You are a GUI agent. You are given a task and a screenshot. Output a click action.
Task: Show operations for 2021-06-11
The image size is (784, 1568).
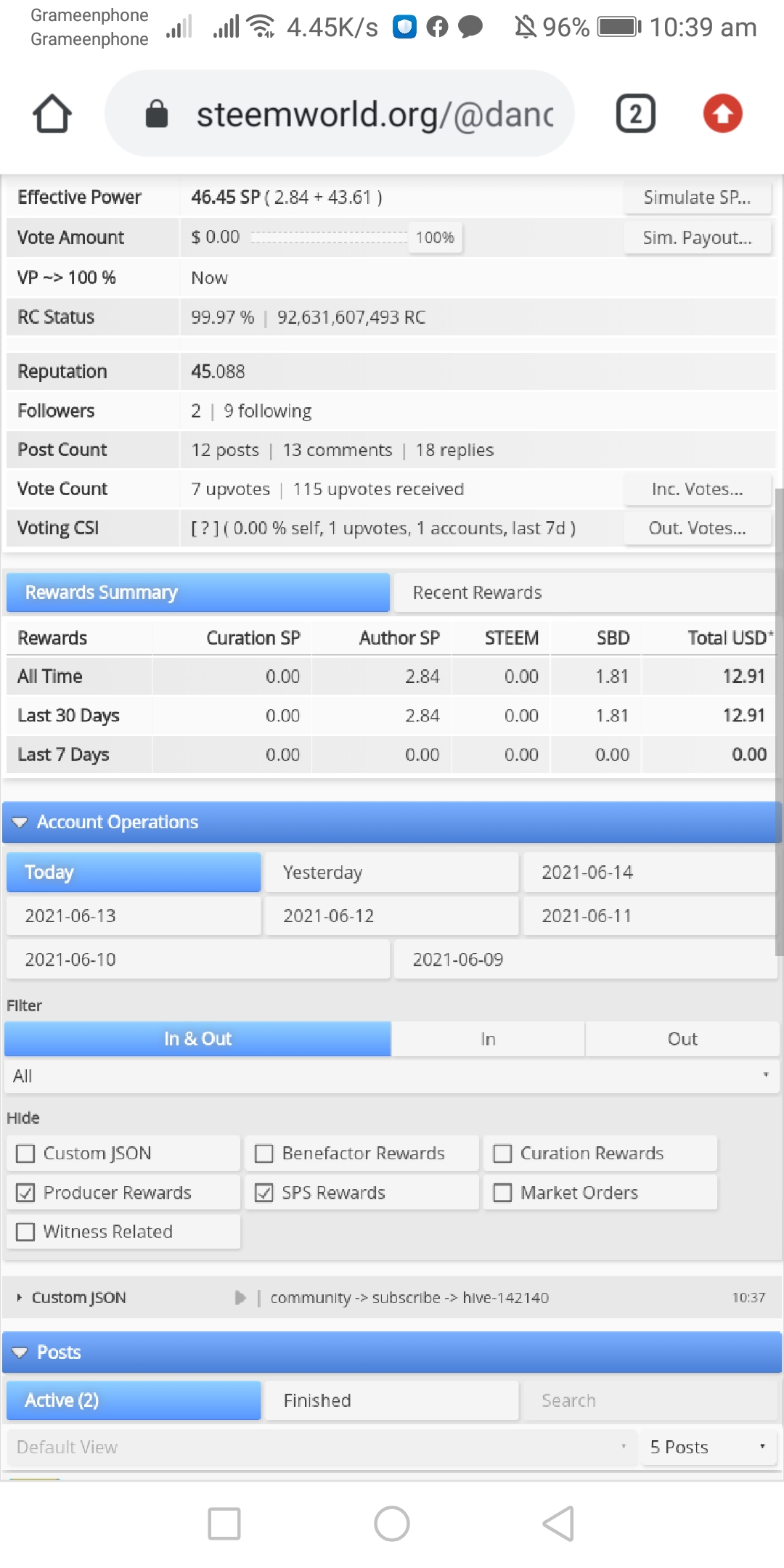650,915
